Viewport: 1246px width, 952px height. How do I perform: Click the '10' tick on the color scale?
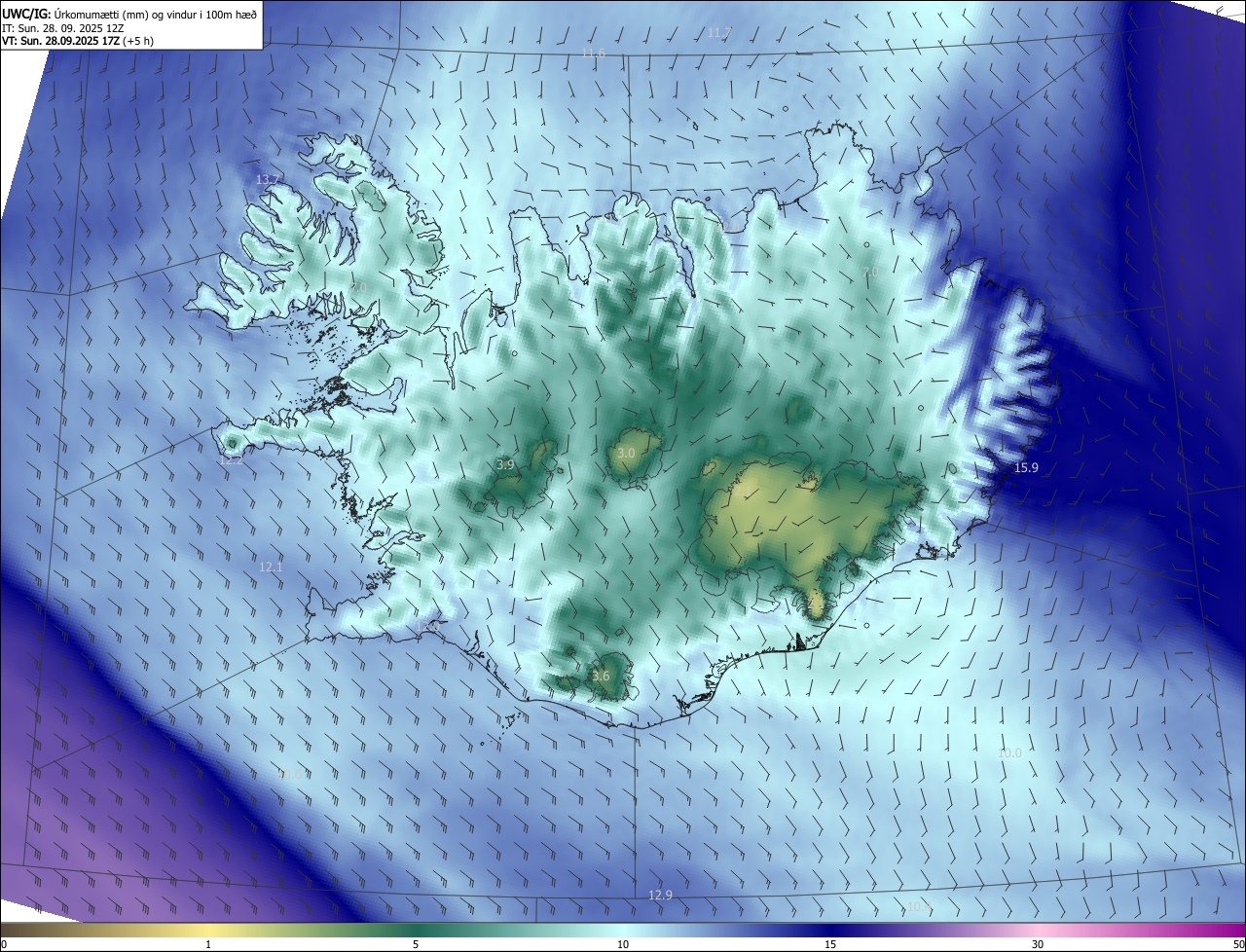(x=623, y=944)
